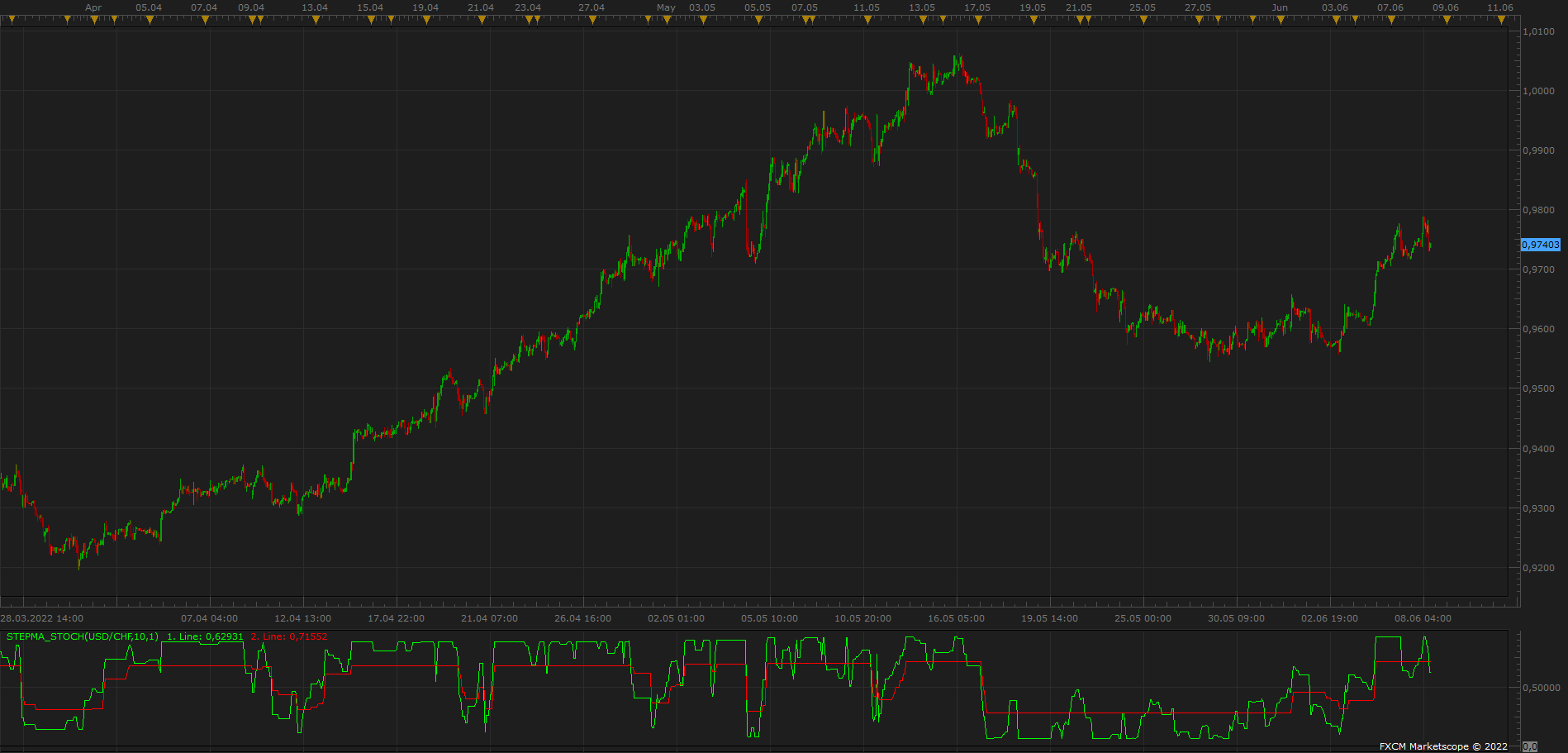Select the green '1. Line: 0,62931' value
This screenshot has height=753, width=1568.
click(x=205, y=636)
